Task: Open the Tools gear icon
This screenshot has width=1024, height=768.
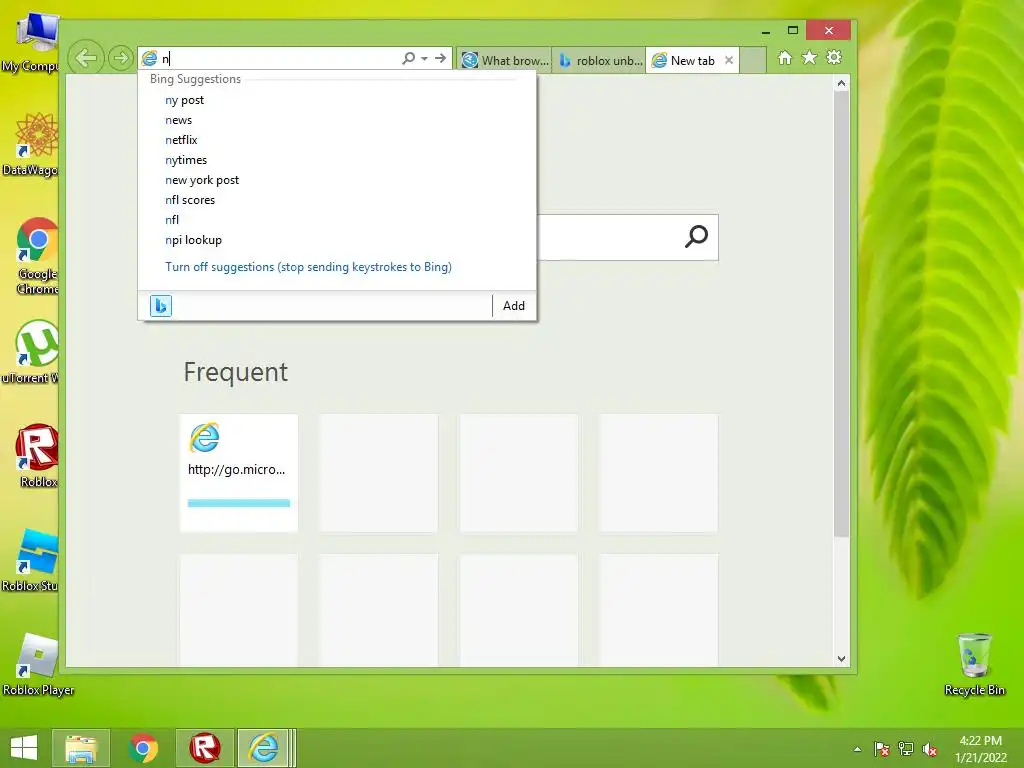Action: pyautogui.click(x=834, y=57)
